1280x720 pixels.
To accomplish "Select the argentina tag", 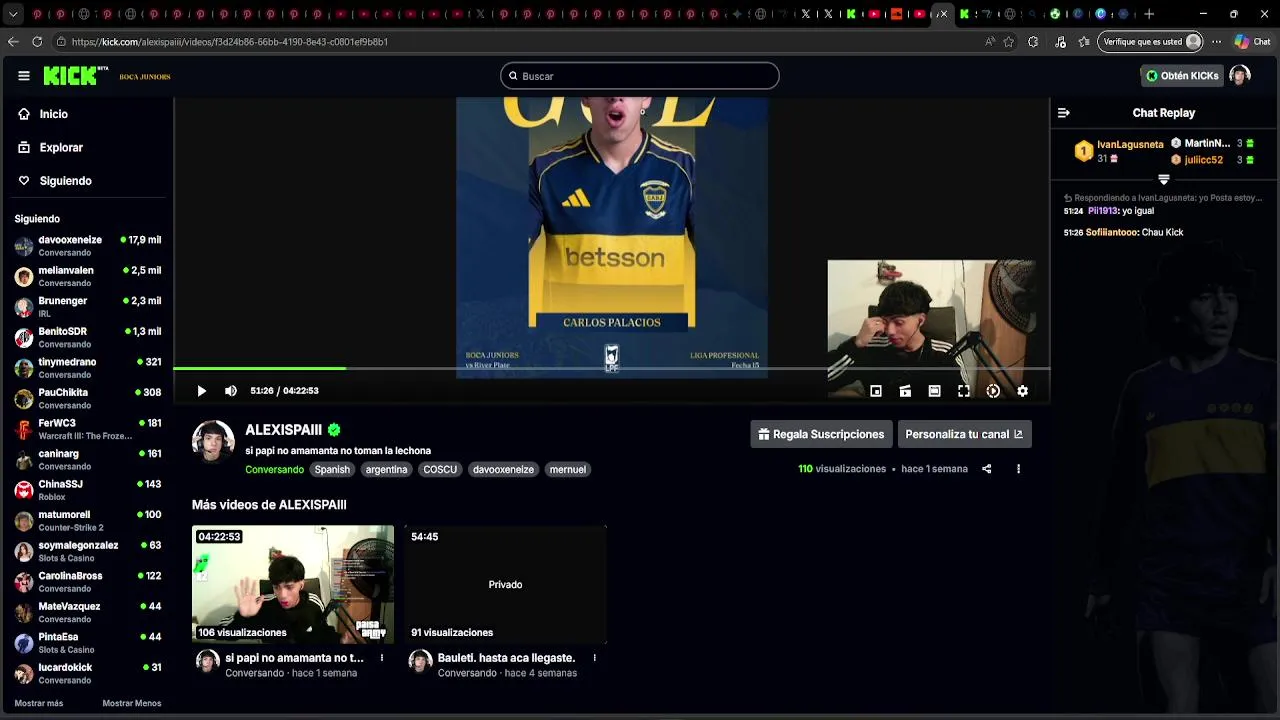I will coord(386,469).
